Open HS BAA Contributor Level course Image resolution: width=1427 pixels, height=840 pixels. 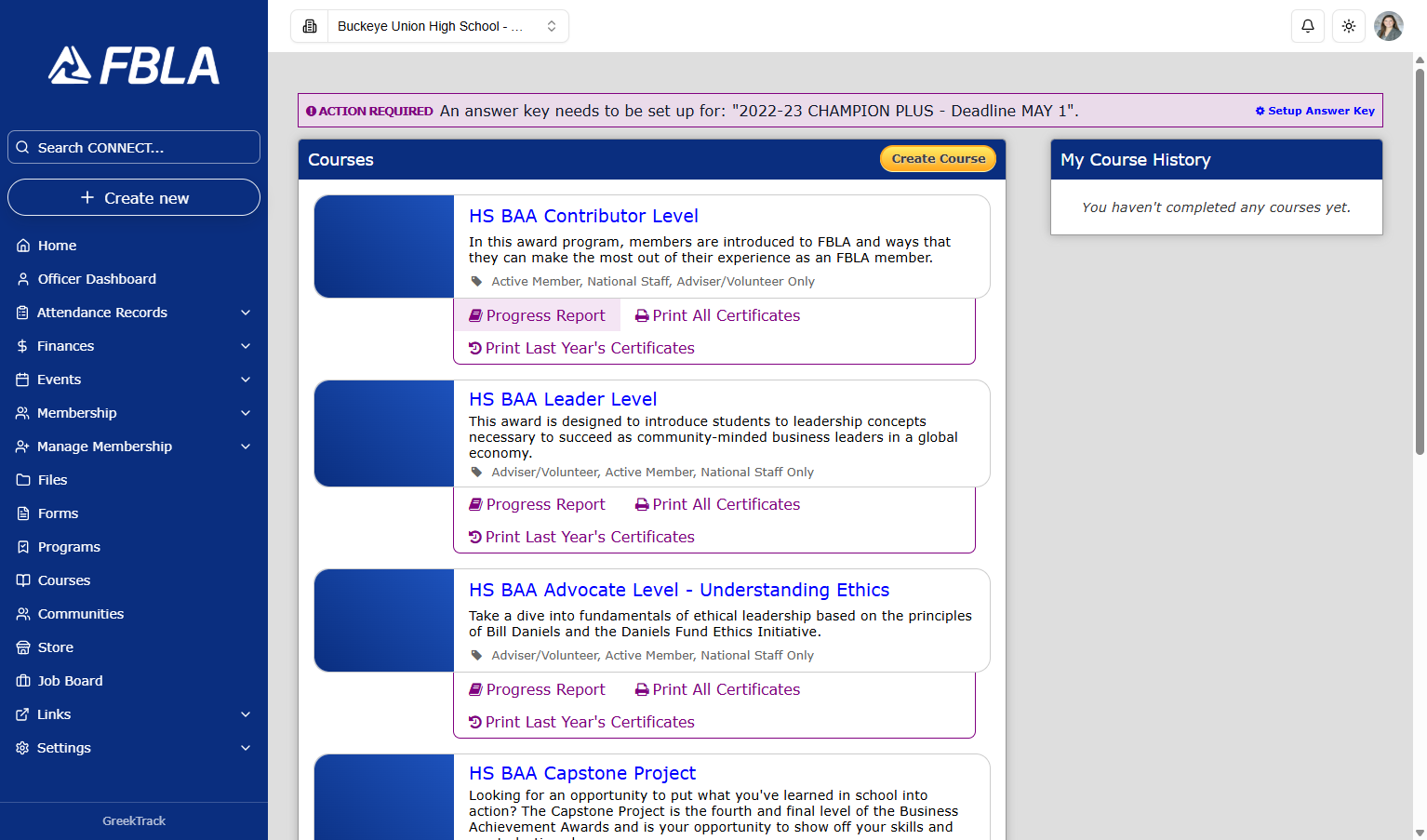(583, 216)
